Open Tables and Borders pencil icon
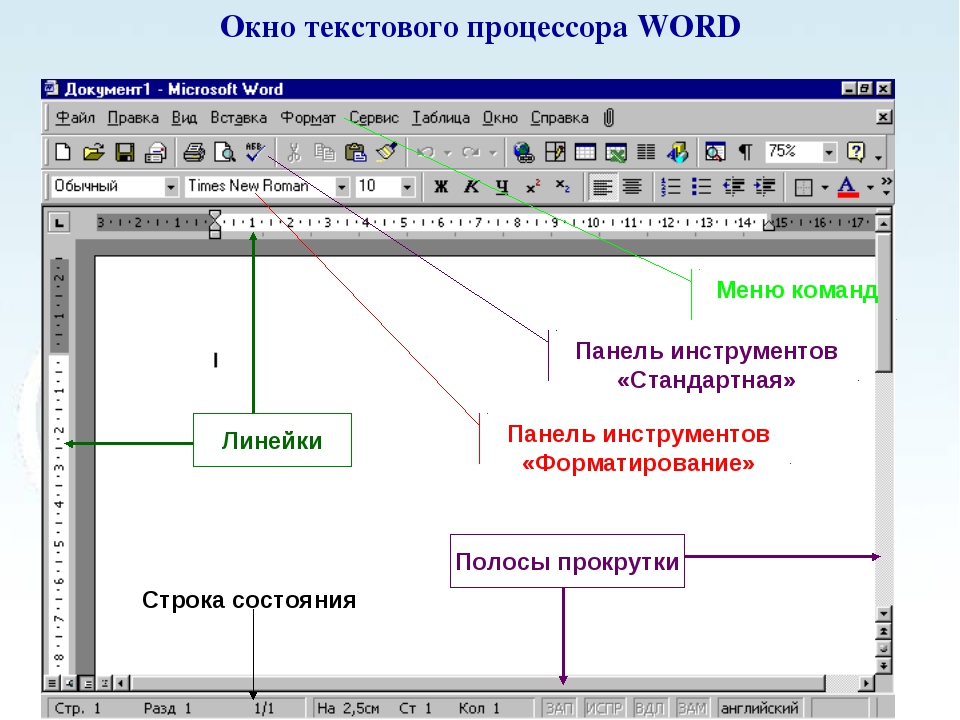 [x=555, y=151]
